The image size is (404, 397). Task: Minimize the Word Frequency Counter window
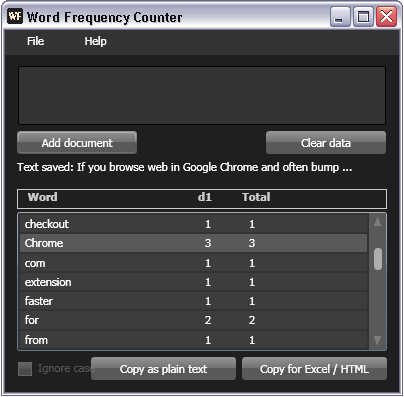pos(340,17)
